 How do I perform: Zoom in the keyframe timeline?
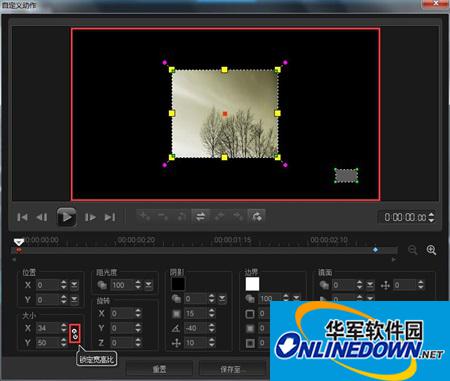click(431, 250)
